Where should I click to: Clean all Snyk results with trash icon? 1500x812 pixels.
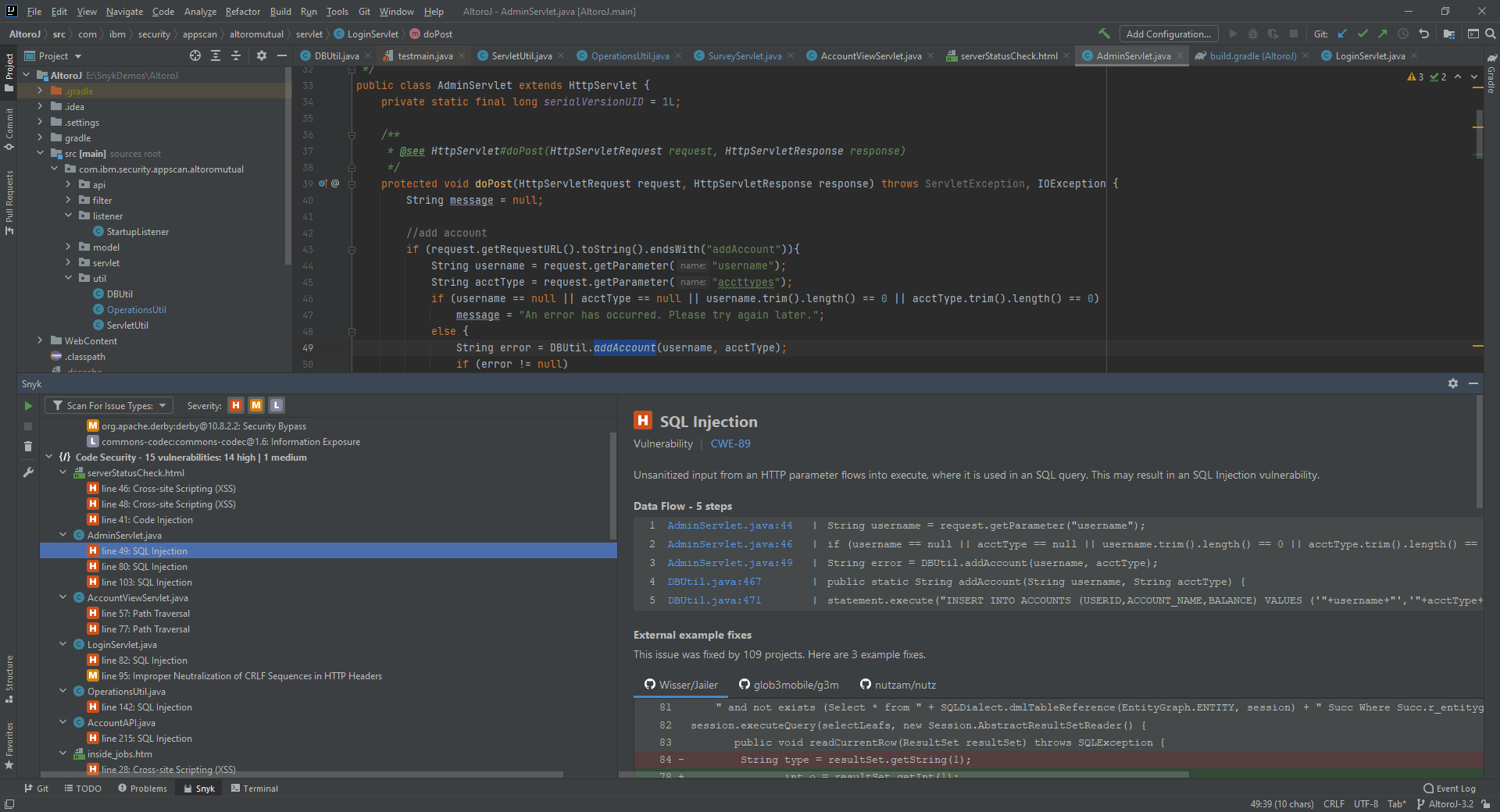point(28,447)
